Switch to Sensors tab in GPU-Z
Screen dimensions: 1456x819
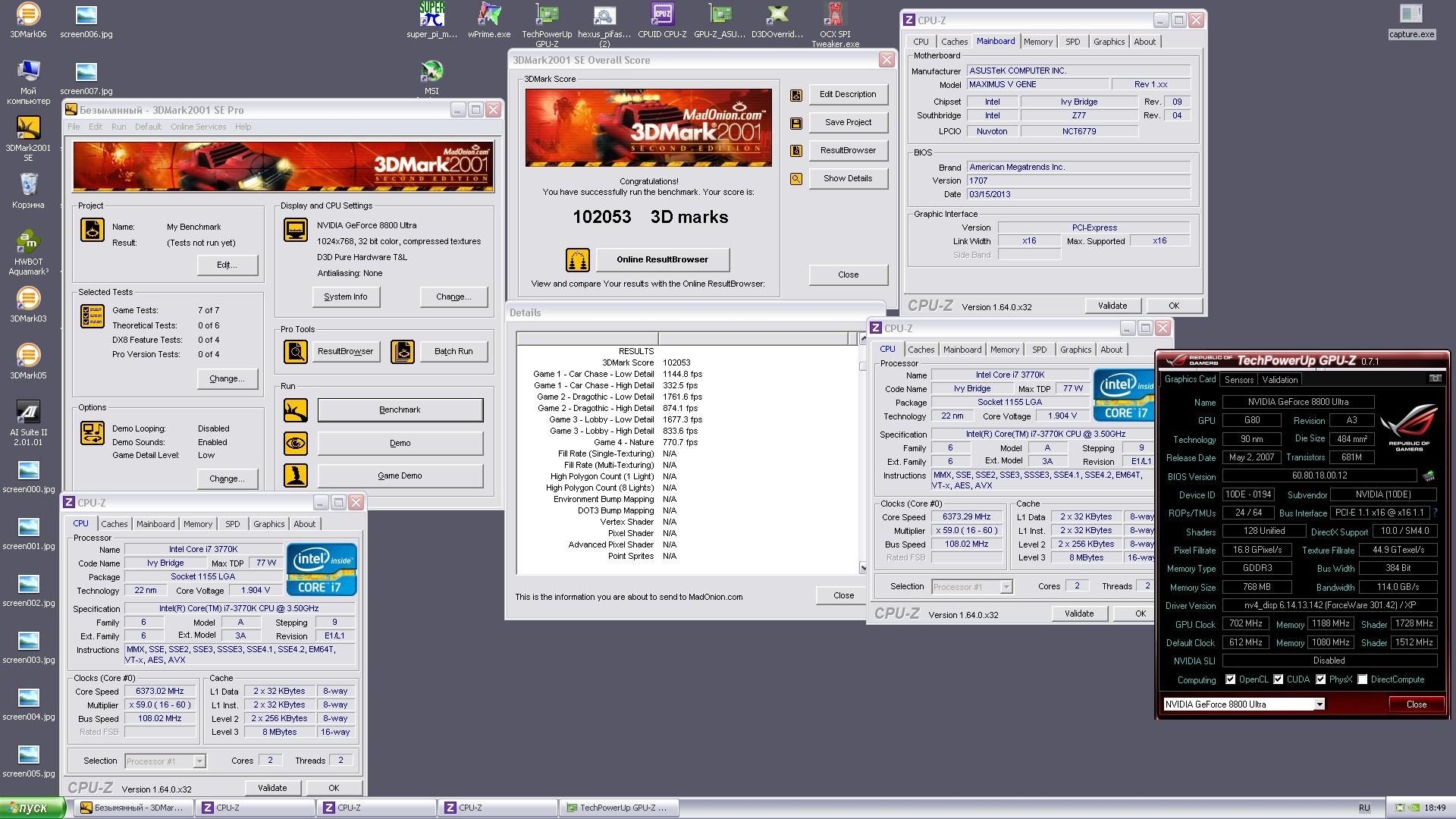[x=1238, y=380]
